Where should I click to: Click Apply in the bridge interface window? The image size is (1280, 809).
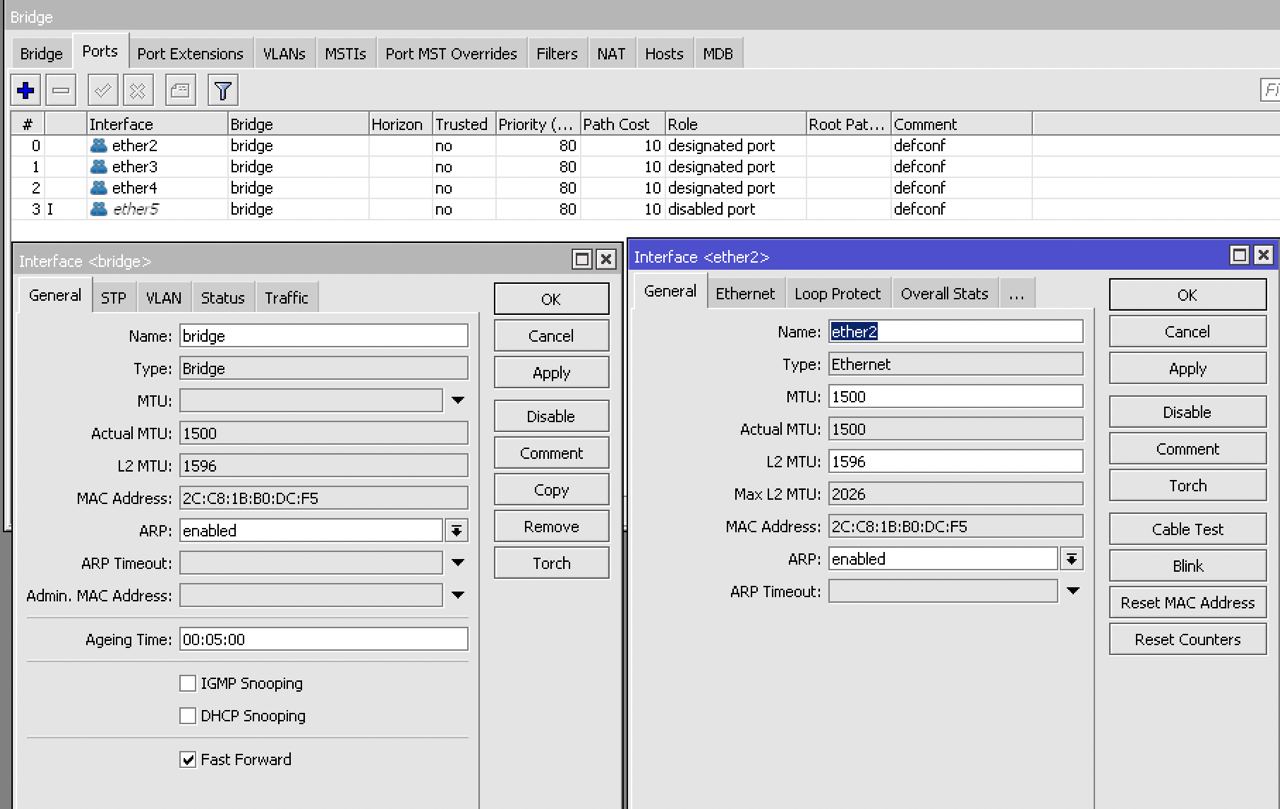click(551, 372)
